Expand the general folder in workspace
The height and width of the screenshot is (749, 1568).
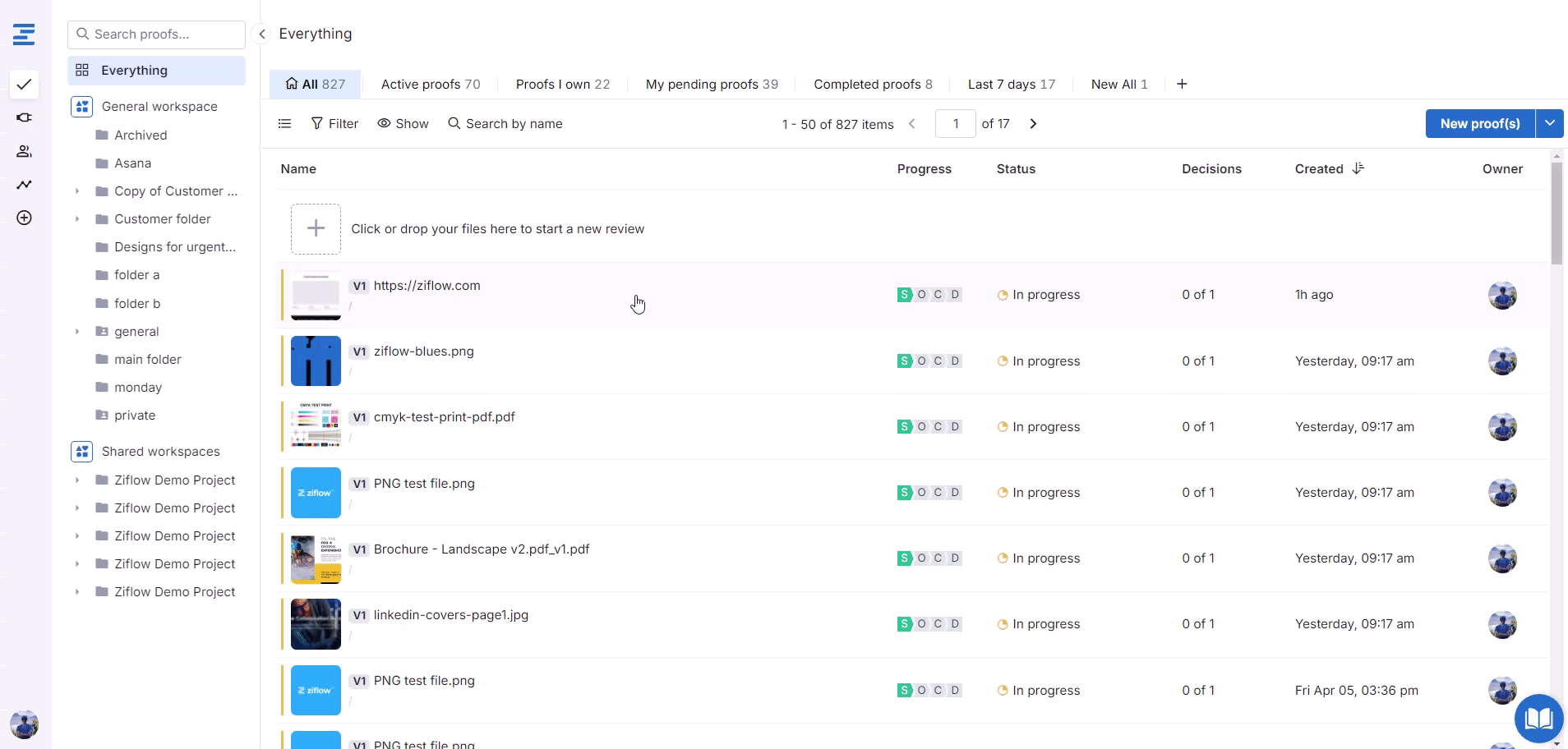point(77,332)
